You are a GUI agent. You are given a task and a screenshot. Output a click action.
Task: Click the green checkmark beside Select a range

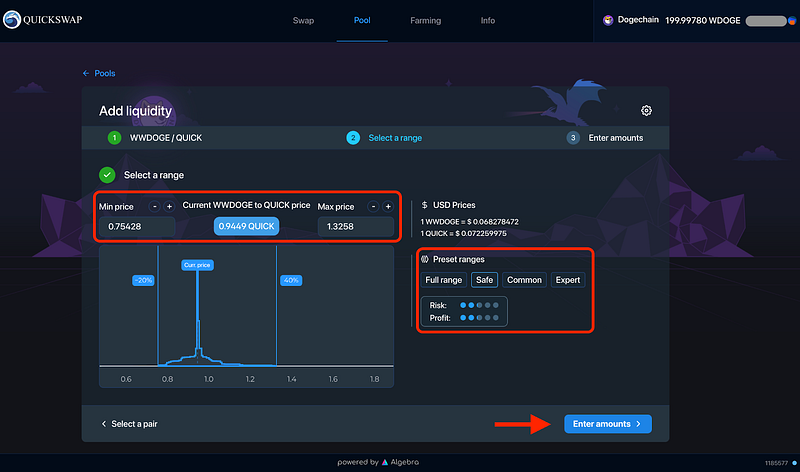(107, 175)
